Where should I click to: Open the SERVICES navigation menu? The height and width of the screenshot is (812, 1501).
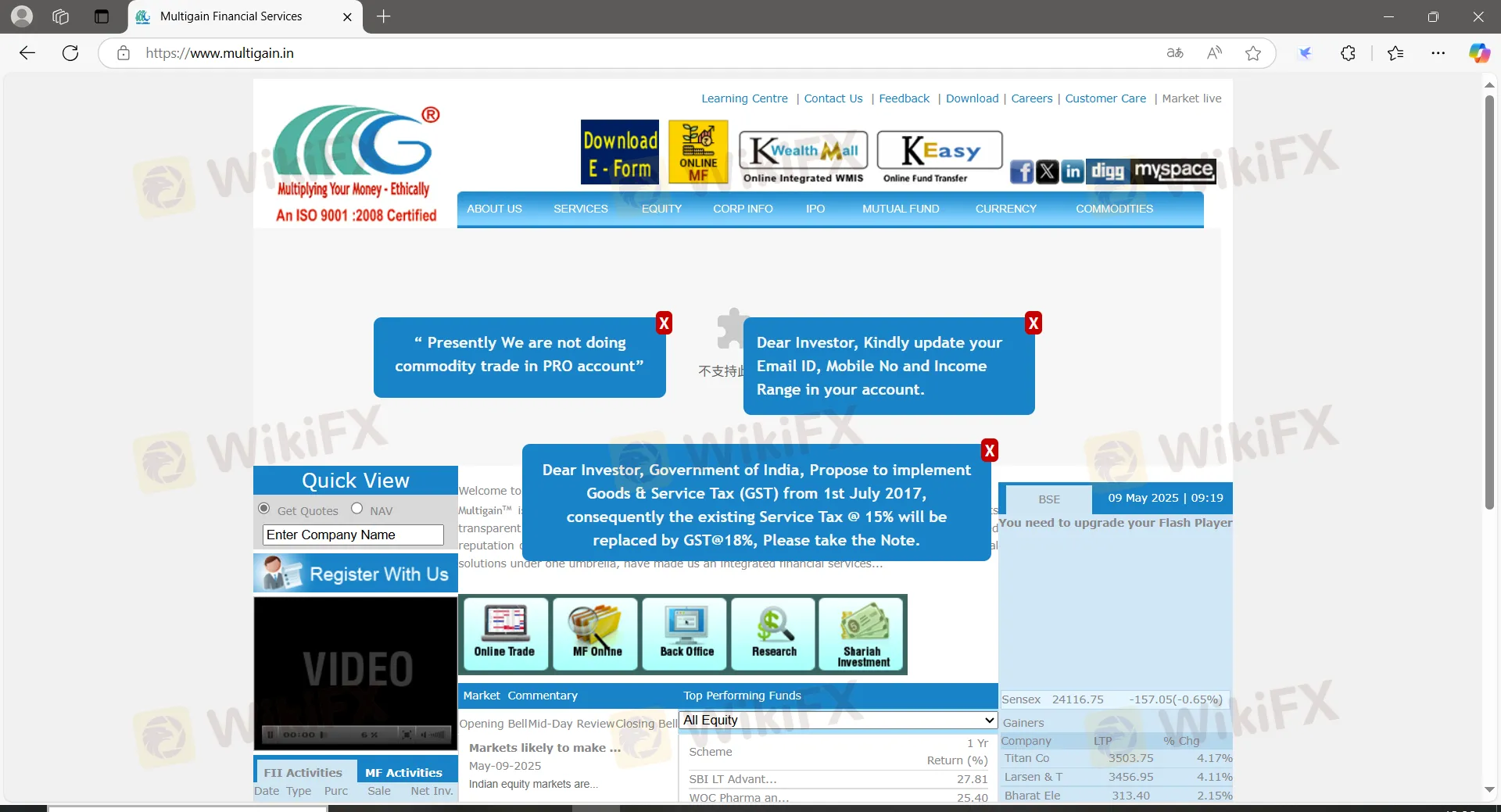[x=580, y=209]
